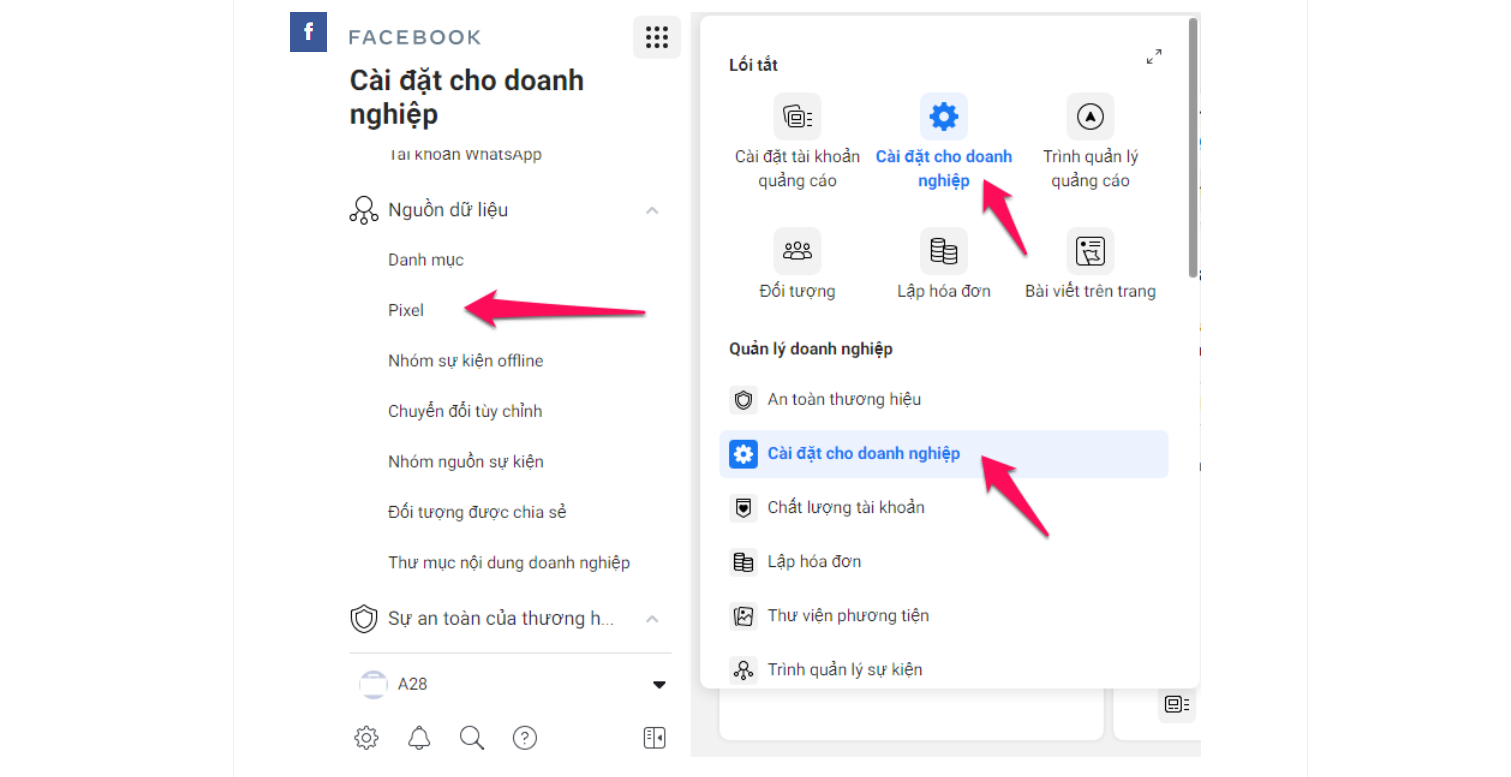The width and height of the screenshot is (1511, 777).
Task: Open the Ads Account Settings shortcut icon
Action: [797, 117]
